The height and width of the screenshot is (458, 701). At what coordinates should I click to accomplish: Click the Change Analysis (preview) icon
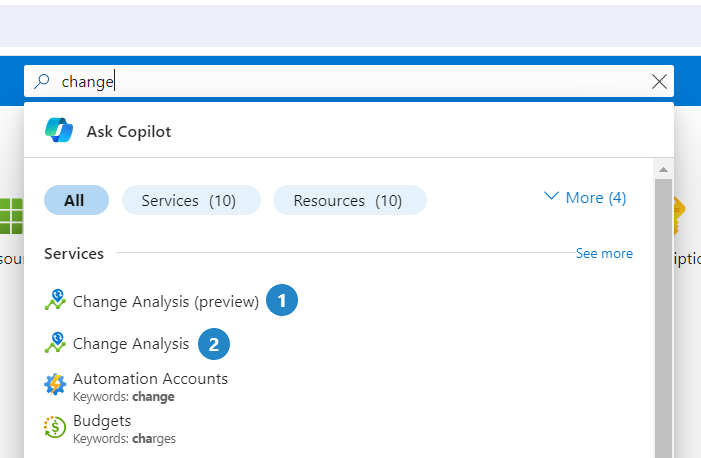55,300
